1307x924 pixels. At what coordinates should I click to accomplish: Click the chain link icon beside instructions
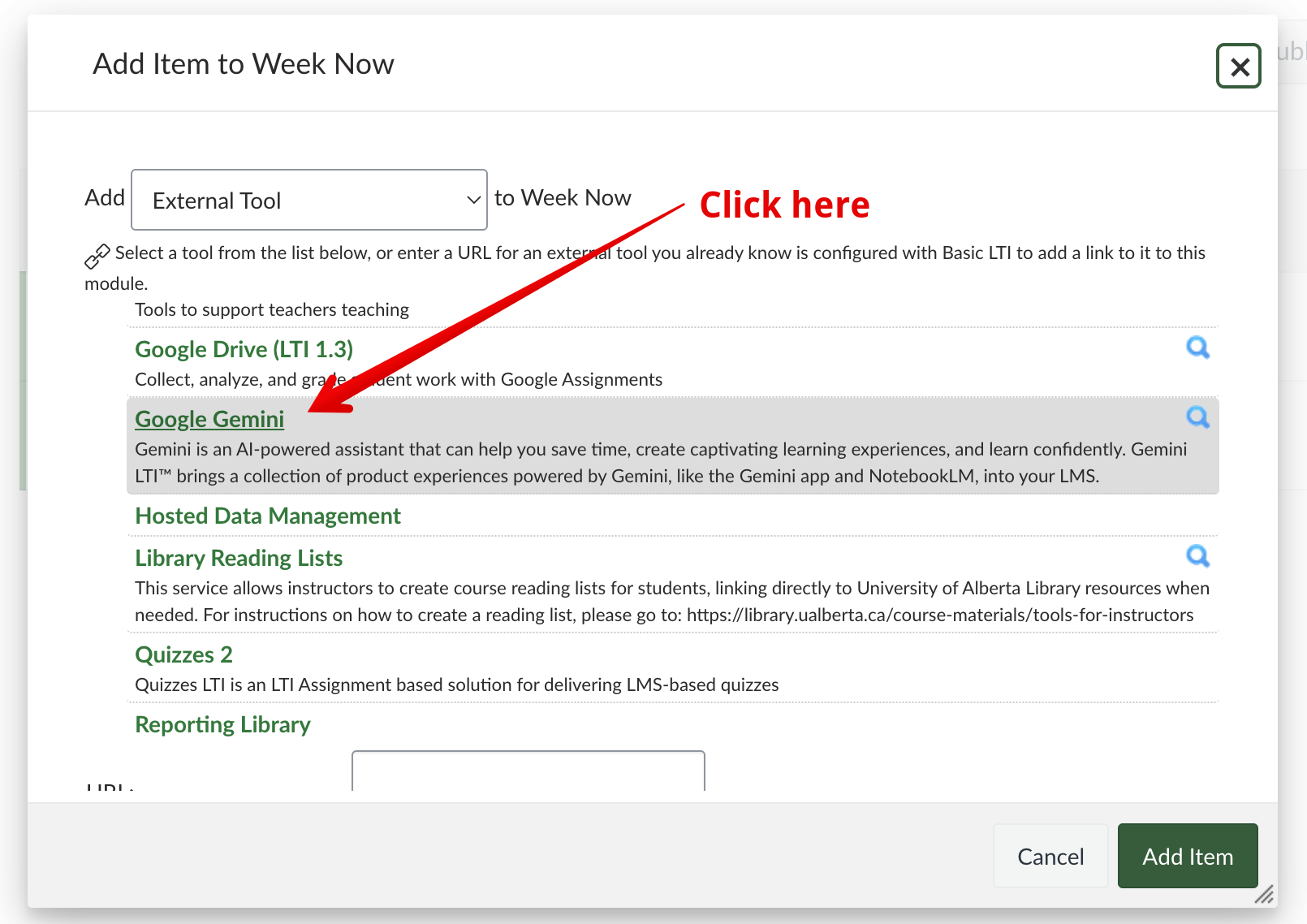pyautogui.click(x=97, y=256)
